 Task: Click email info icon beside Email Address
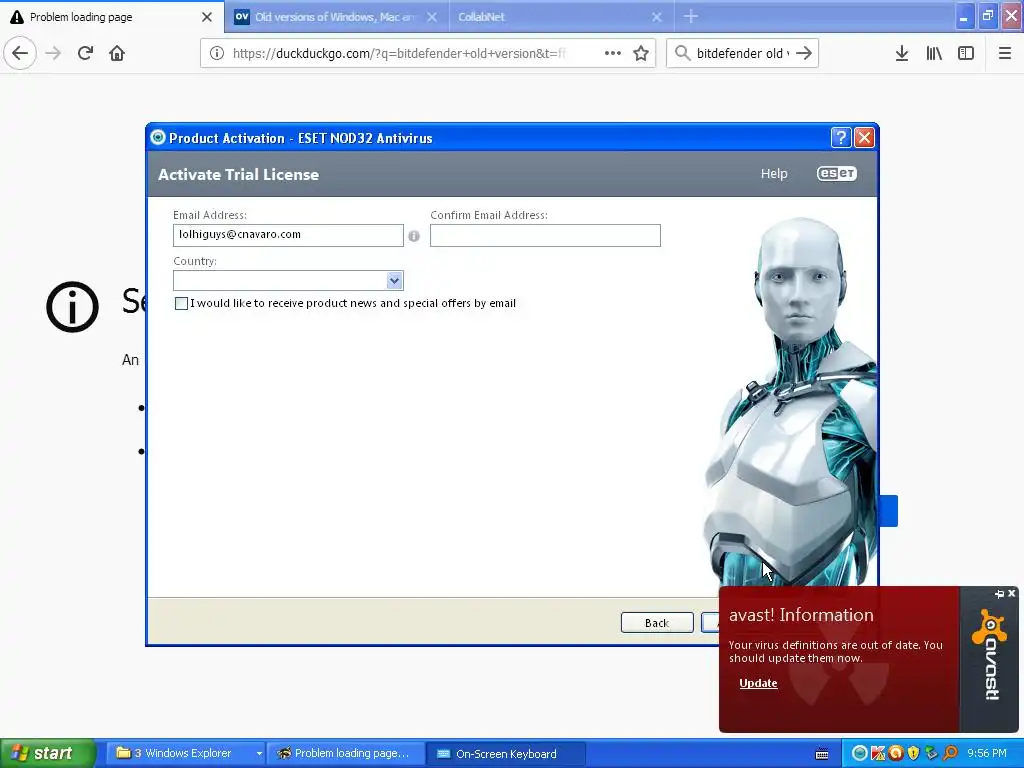[x=414, y=236]
